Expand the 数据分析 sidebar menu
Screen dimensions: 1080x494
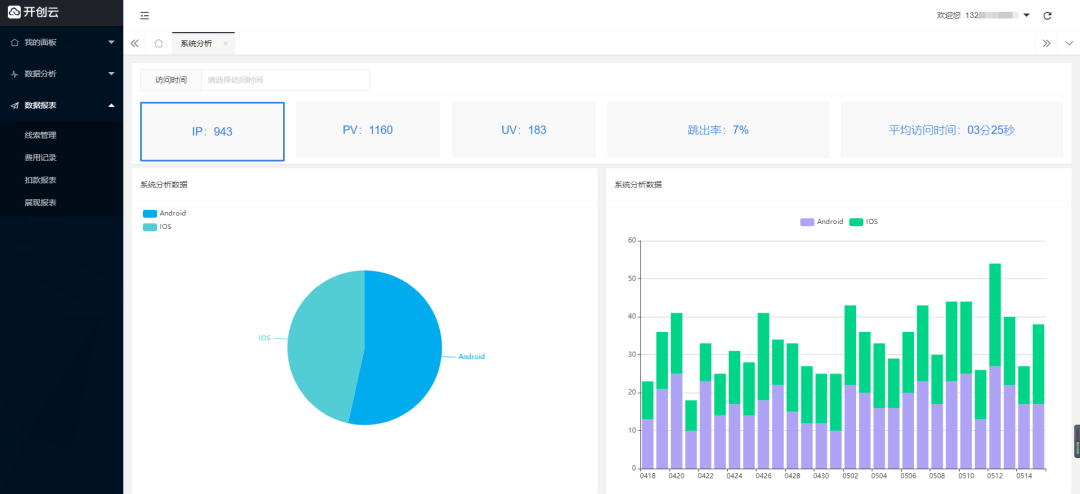60,74
